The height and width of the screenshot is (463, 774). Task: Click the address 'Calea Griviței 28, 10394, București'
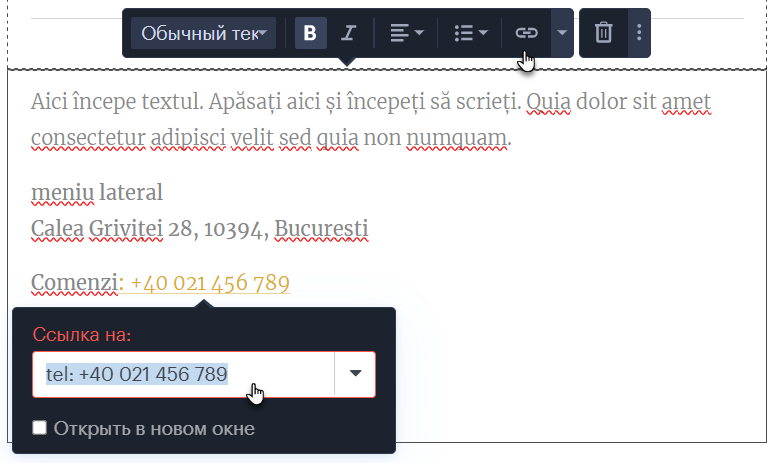(x=199, y=229)
